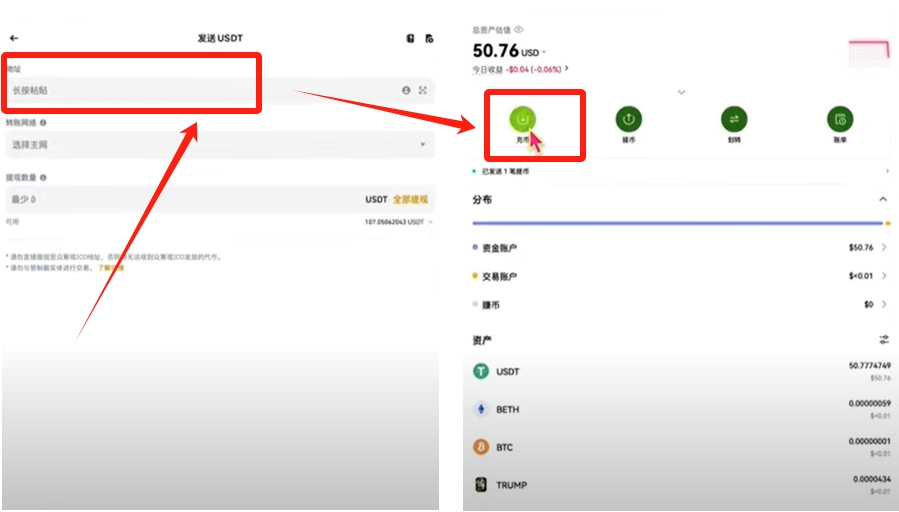Open the 选择主网 network dropdown
Screen dimensions: 899x512
(220, 144)
